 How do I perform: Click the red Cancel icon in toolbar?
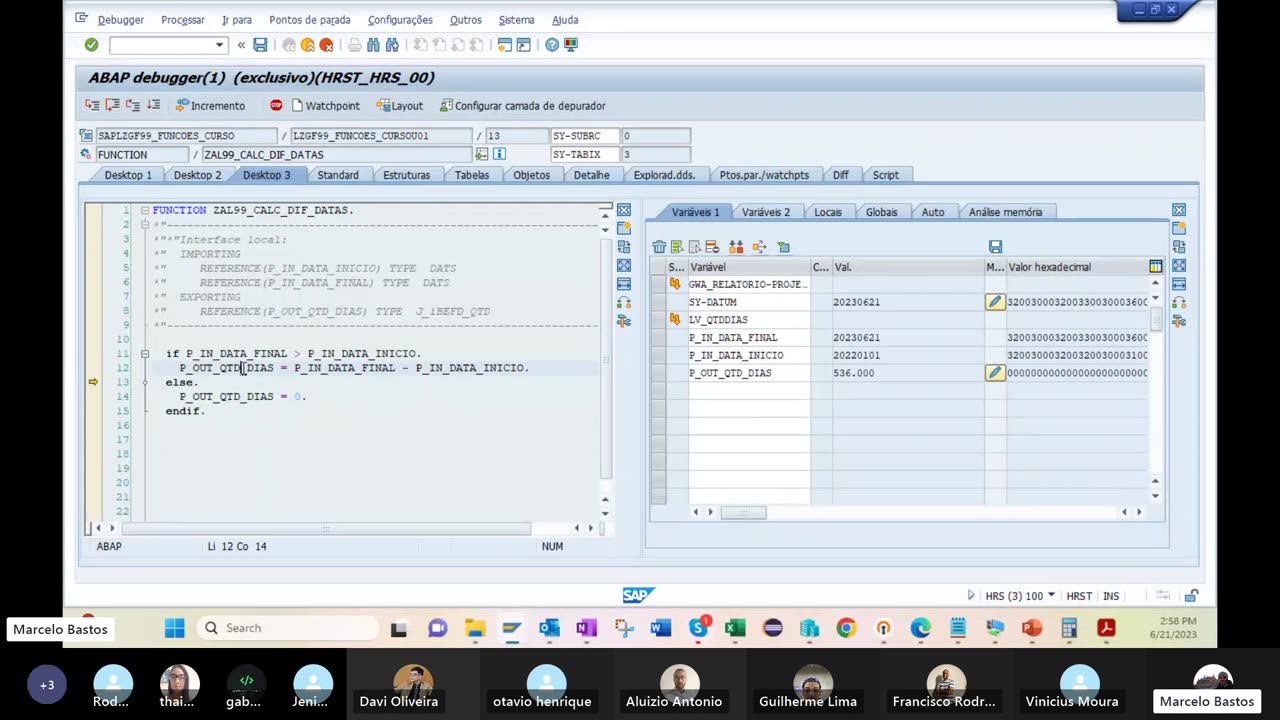pyautogui.click(x=326, y=45)
